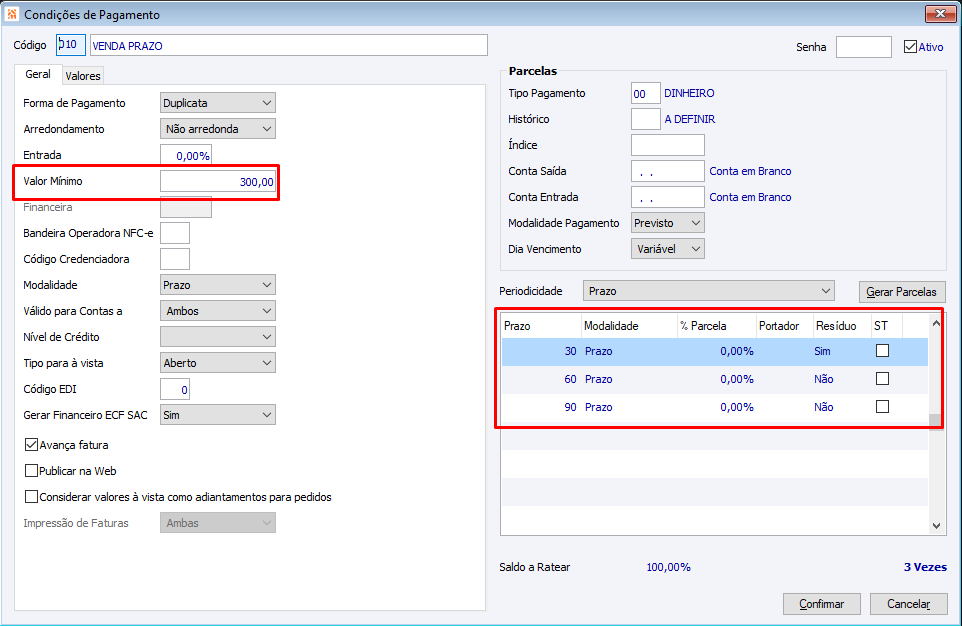
Task: Click the Código input field
Action: click(x=71, y=45)
